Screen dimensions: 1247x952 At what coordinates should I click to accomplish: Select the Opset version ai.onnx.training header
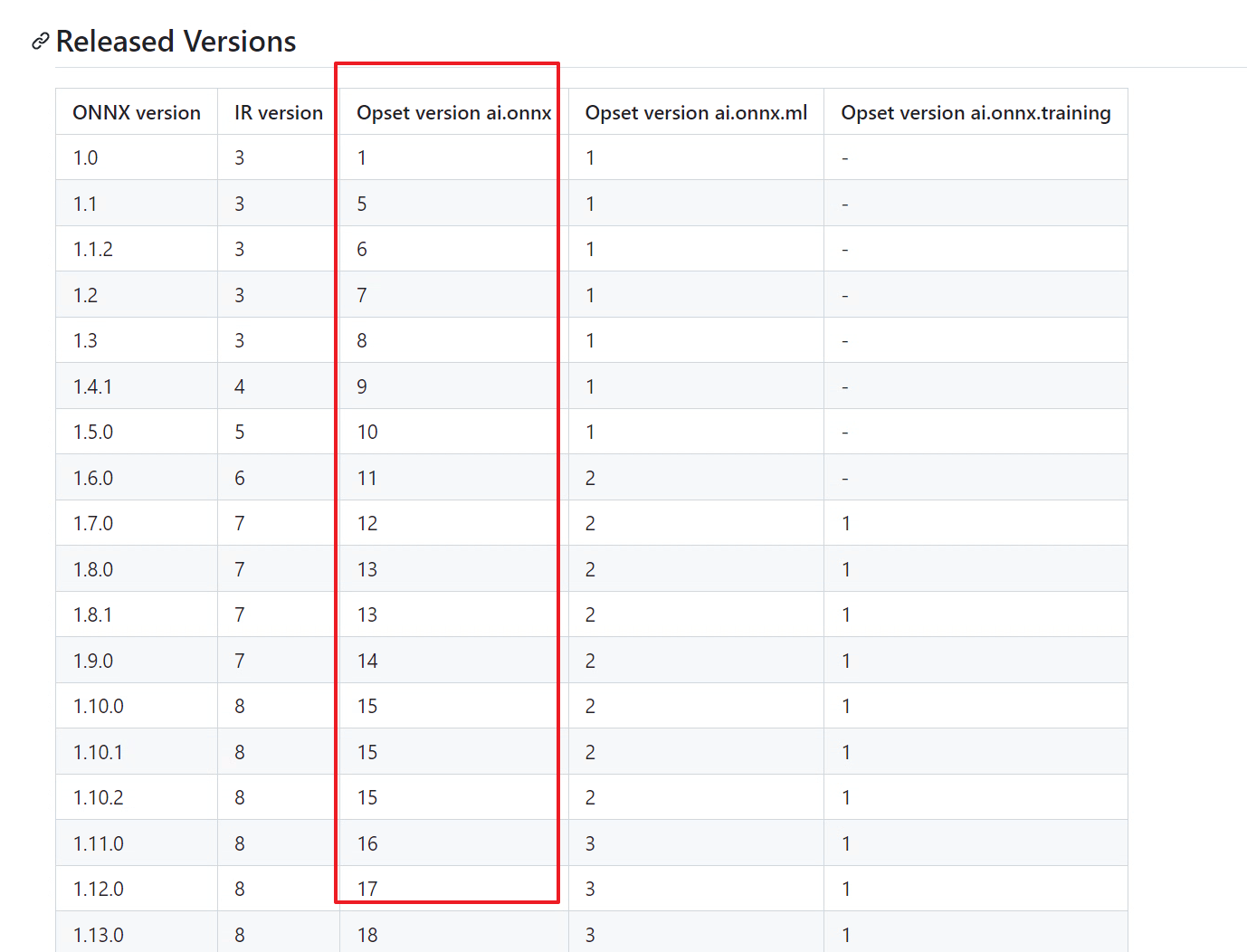pyautogui.click(x=976, y=112)
